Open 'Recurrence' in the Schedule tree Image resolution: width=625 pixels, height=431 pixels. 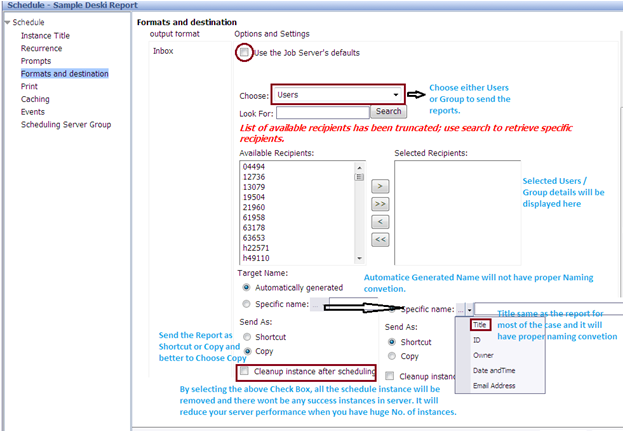tap(41, 48)
